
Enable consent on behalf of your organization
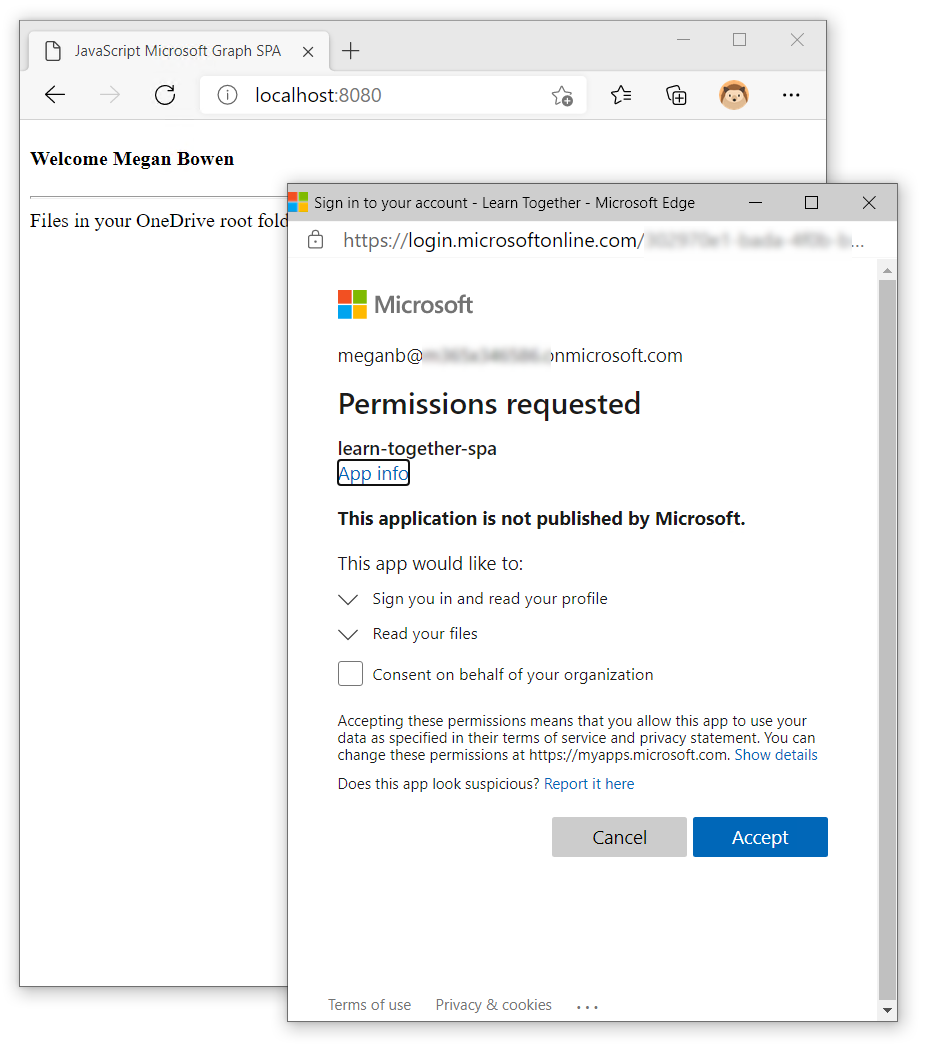350,674
